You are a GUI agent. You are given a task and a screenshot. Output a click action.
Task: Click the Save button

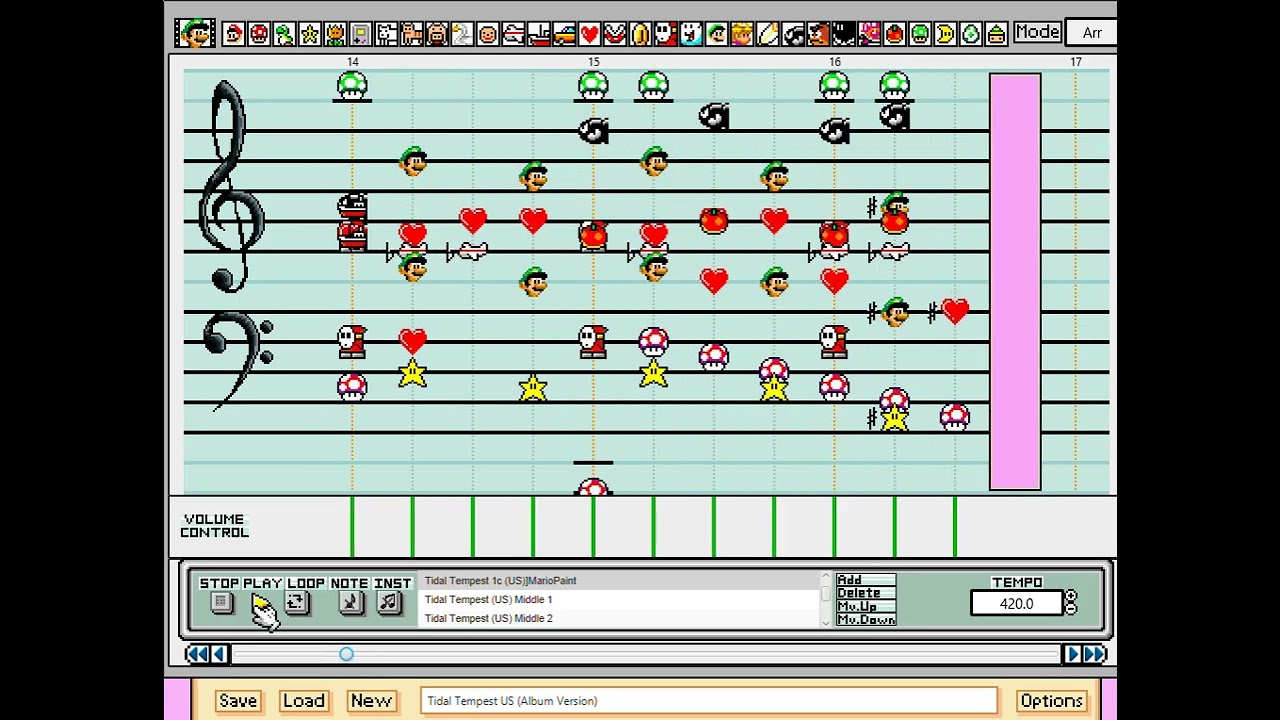[238, 701]
